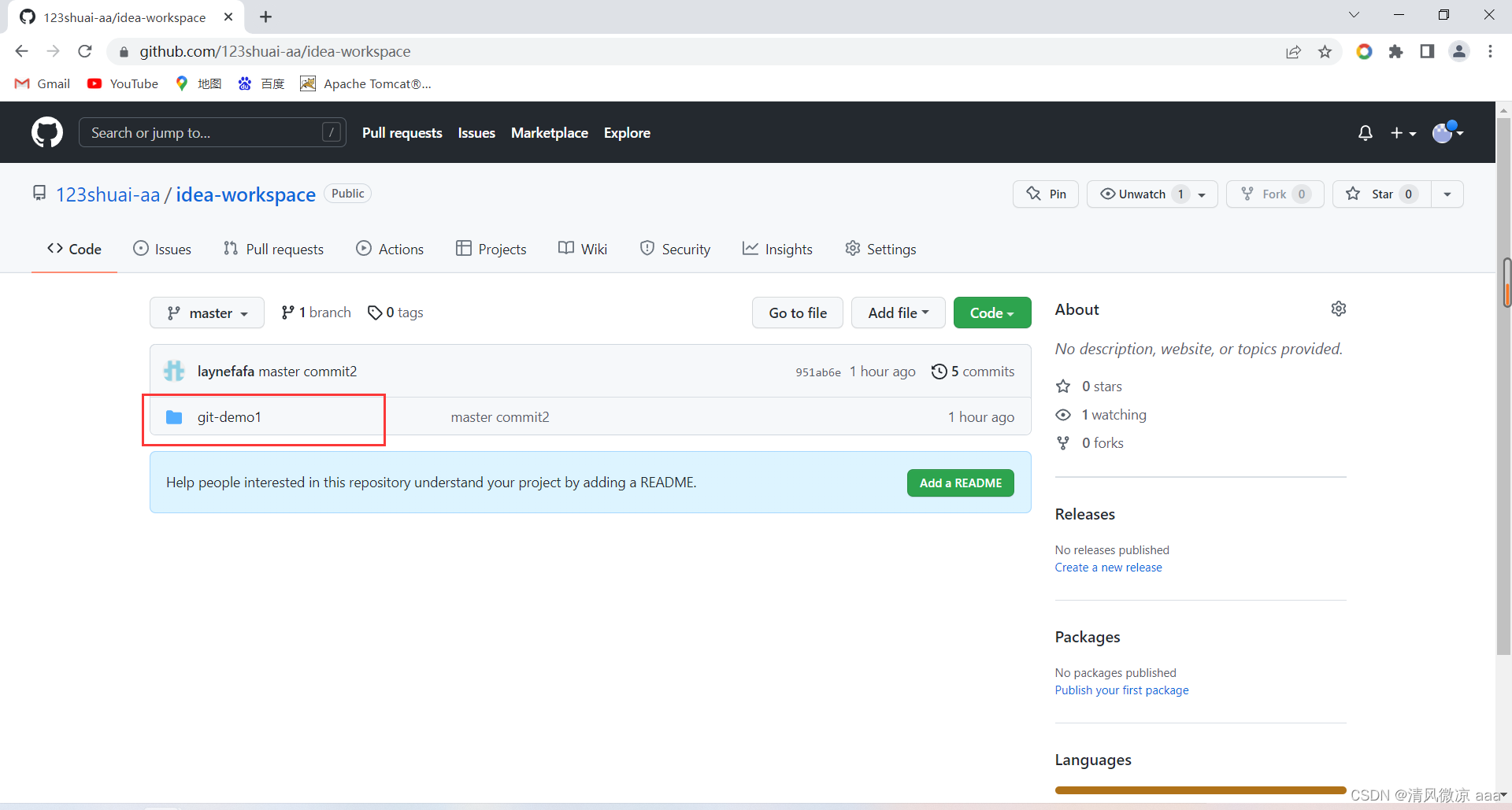Switch to the Security tab
1512x810 pixels.
[x=675, y=249]
